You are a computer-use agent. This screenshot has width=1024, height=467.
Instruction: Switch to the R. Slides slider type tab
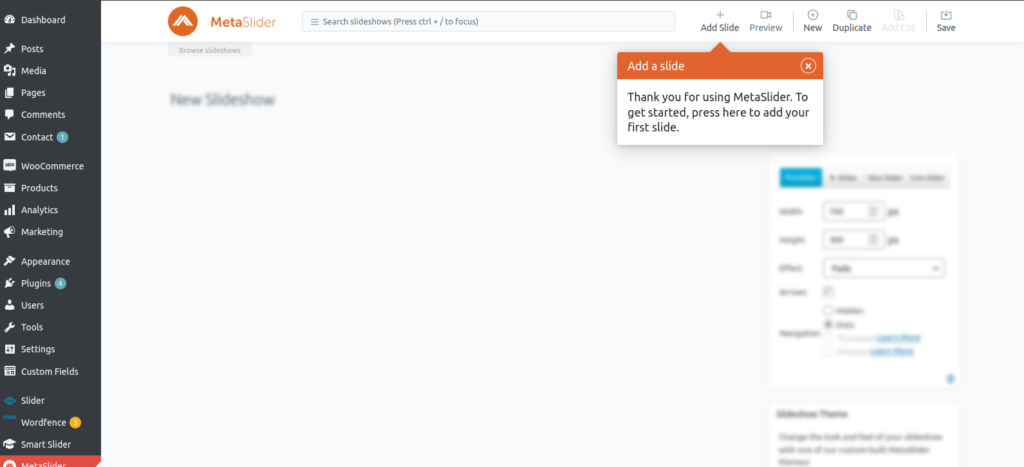click(843, 178)
